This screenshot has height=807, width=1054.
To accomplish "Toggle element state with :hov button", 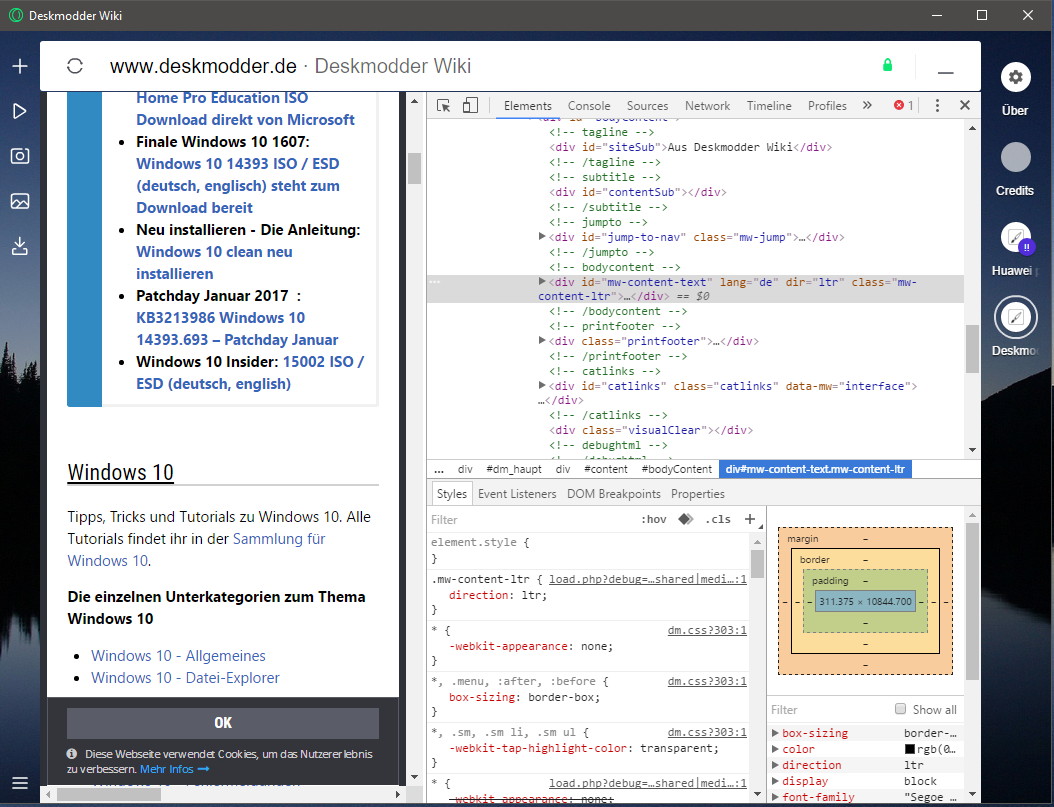I will click(x=653, y=519).
